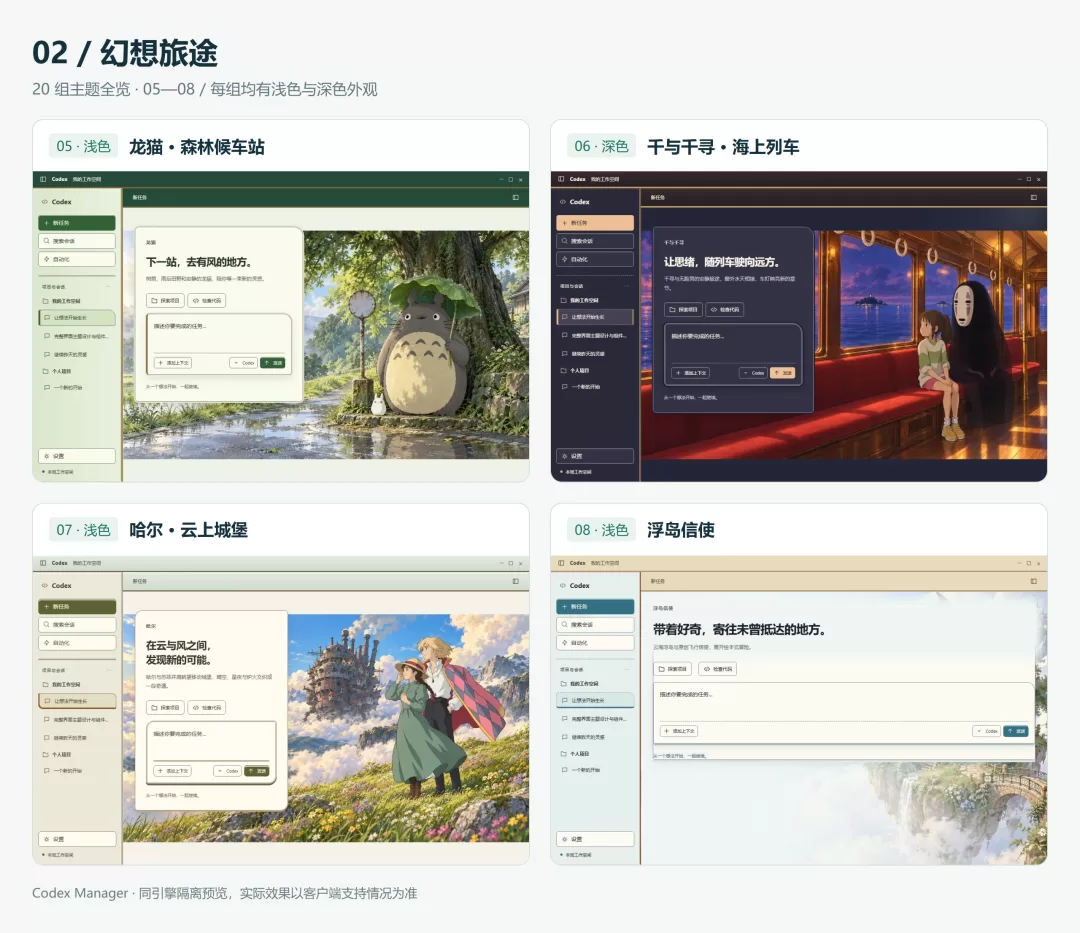Click the Totoro wallpaper image in preview 05
This screenshot has width=1080, height=933.
(x=416, y=344)
